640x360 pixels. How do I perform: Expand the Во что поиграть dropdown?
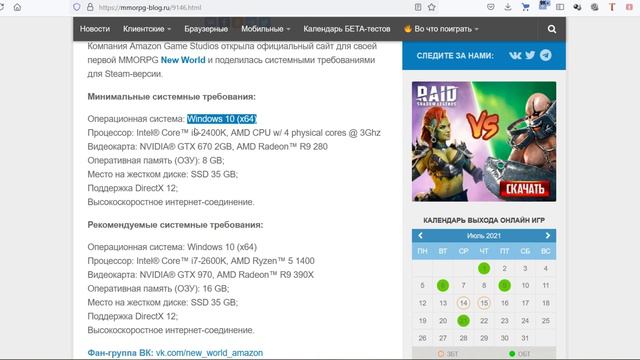point(441,29)
